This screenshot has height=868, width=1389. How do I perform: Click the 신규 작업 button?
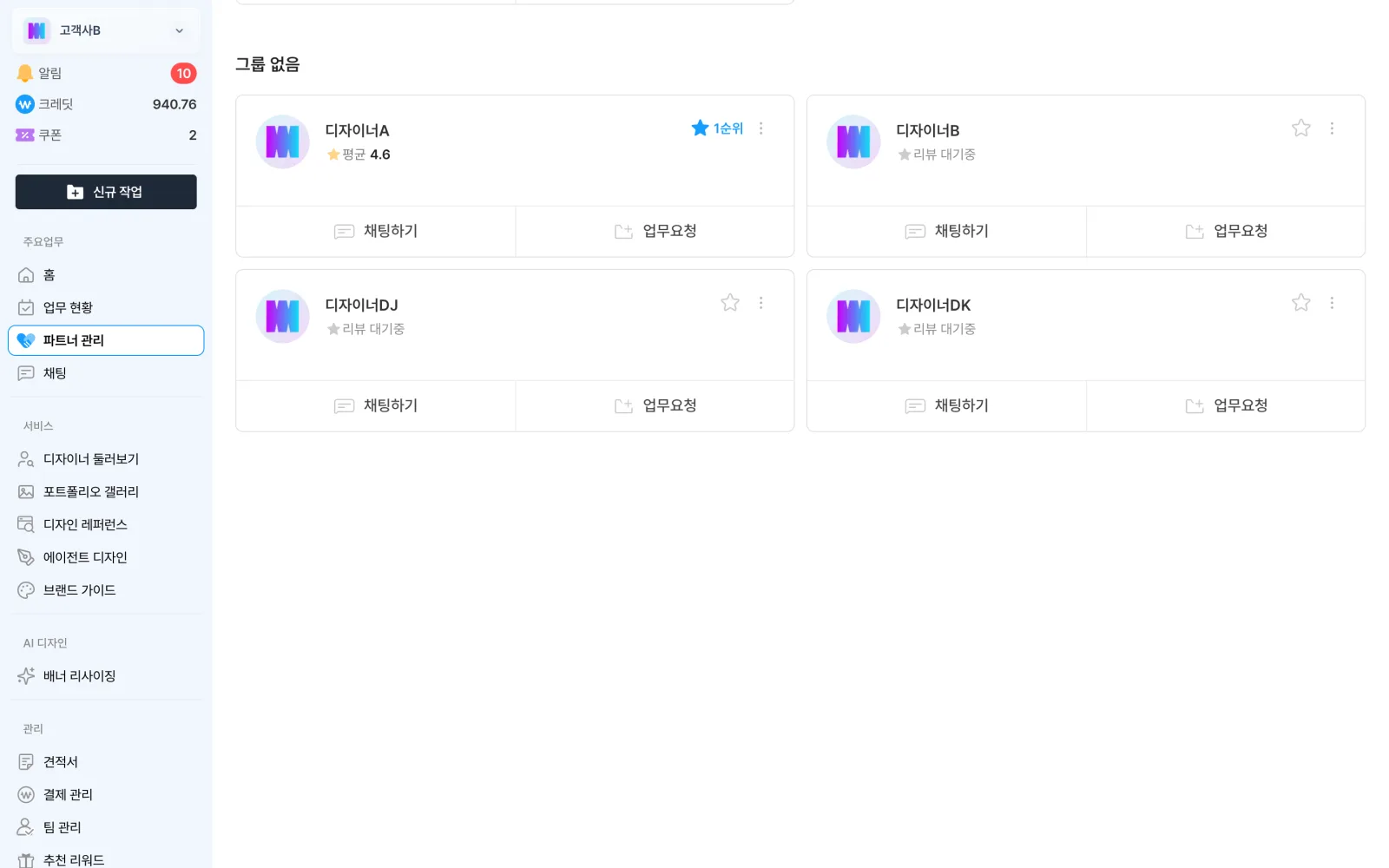coord(106,192)
